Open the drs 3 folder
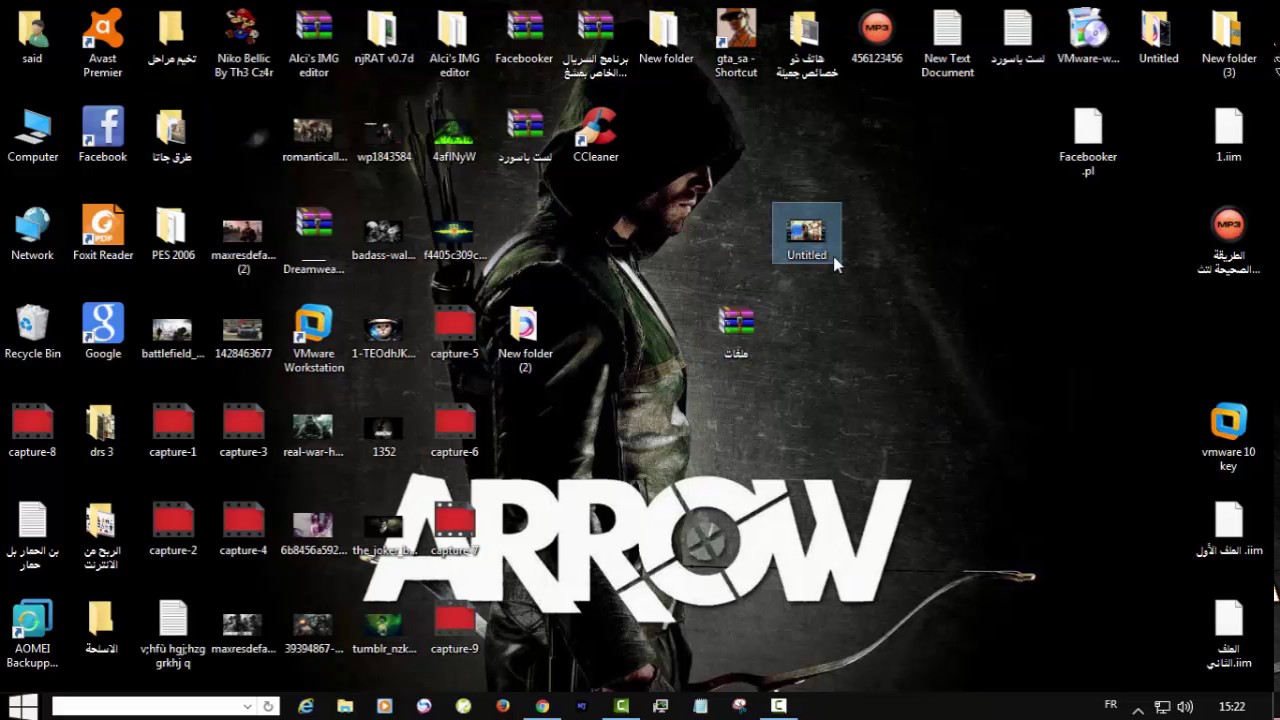The width and height of the screenshot is (1280, 720). pos(102,431)
